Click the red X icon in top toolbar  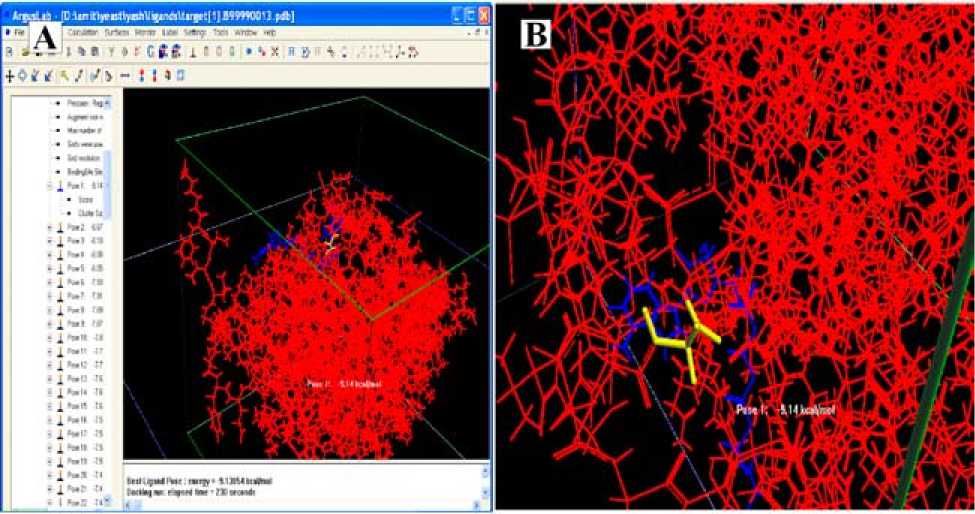click(x=274, y=53)
